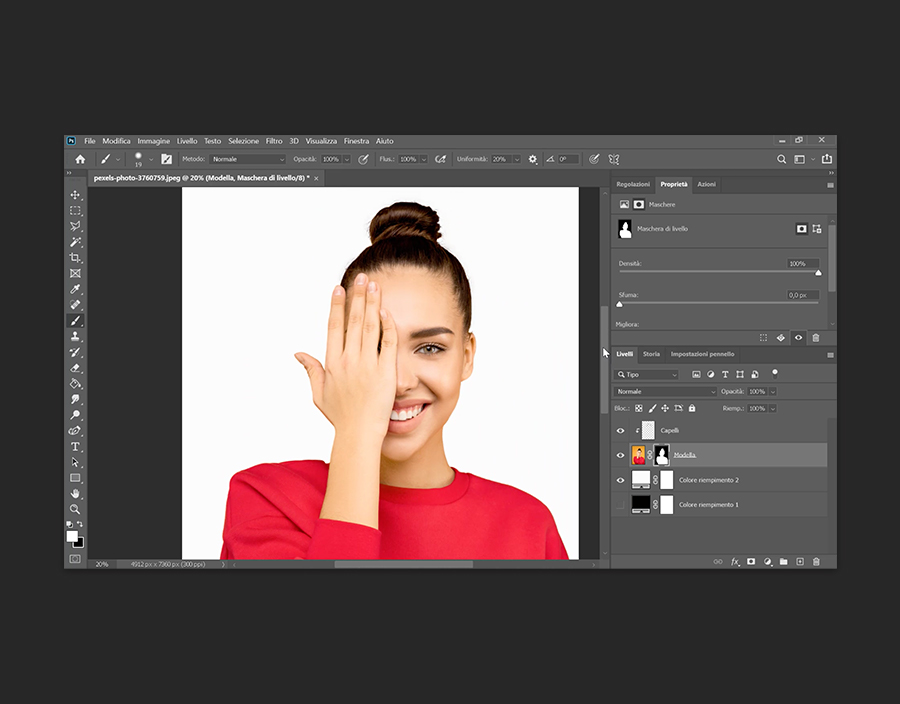Screen dimensions: 900x704
Task: Open brush Opacità dropdown arrow
Action: click(x=347, y=160)
